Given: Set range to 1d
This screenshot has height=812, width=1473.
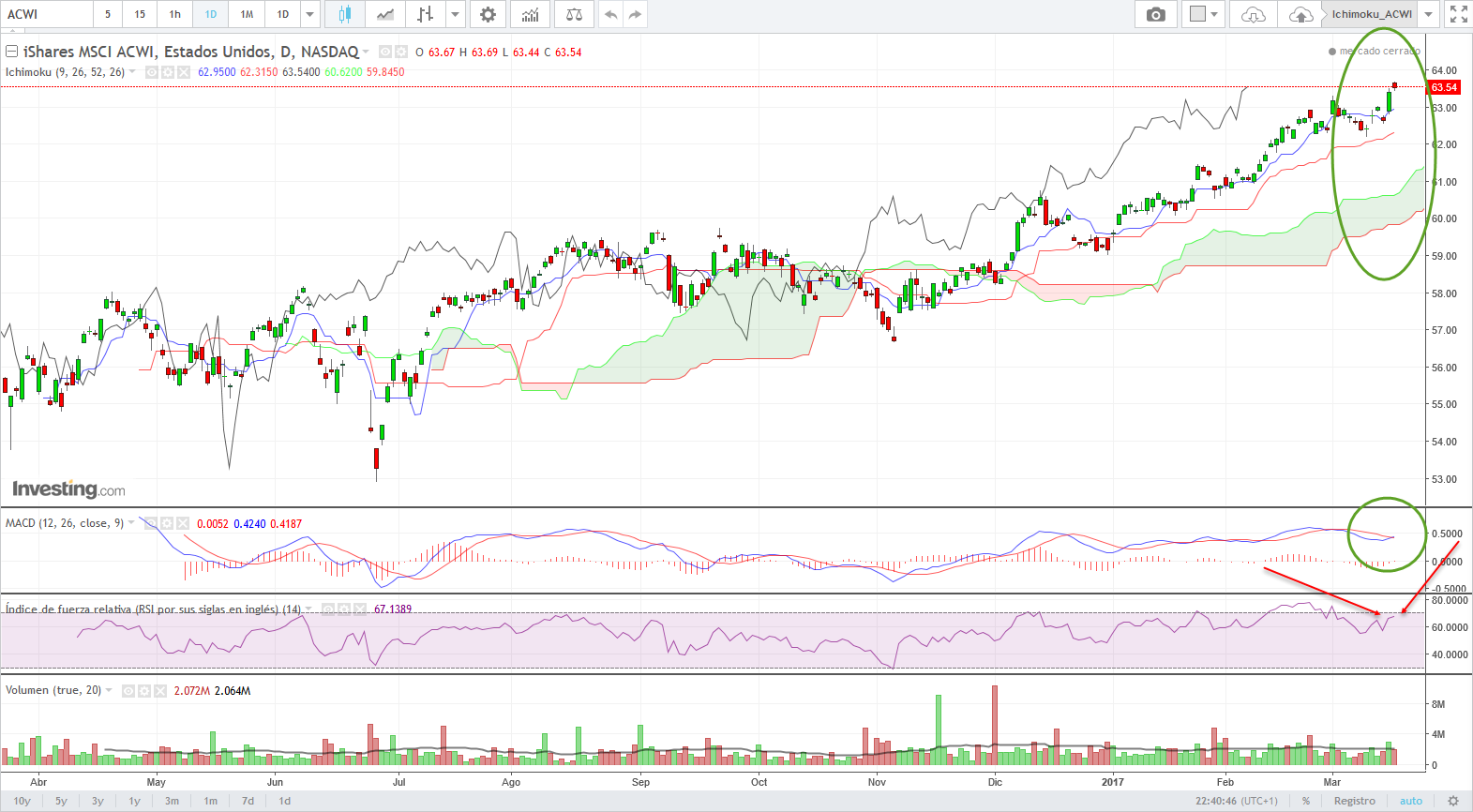Looking at the screenshot, I should 284,801.
